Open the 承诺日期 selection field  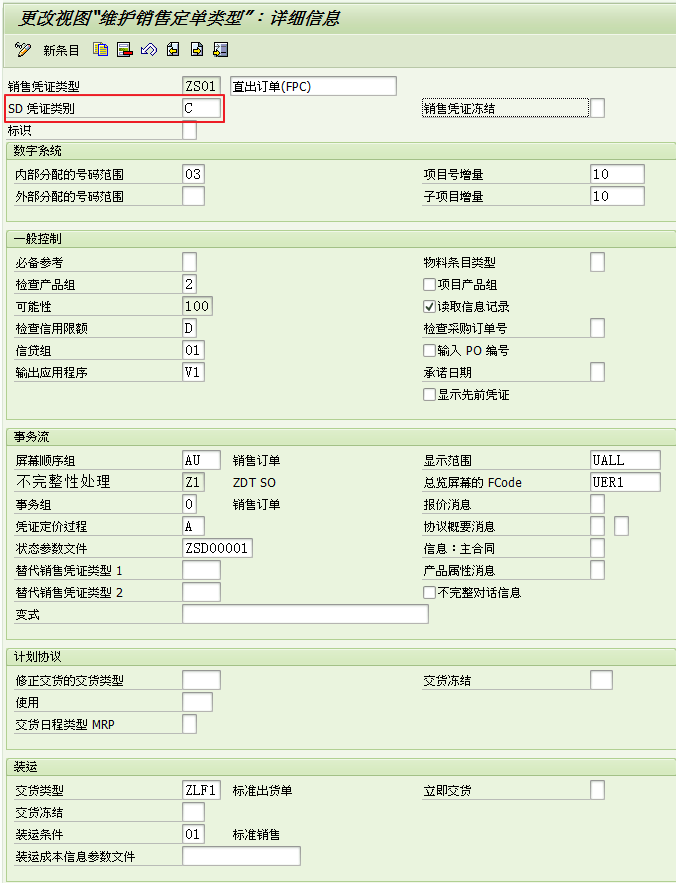(597, 372)
